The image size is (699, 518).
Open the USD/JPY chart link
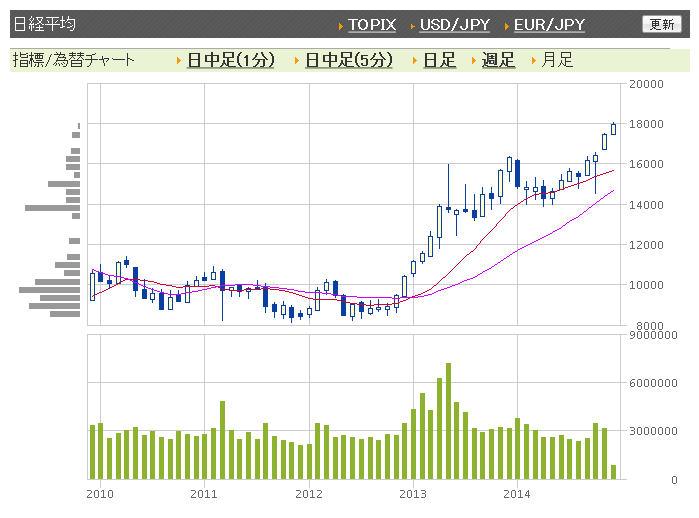pos(455,25)
